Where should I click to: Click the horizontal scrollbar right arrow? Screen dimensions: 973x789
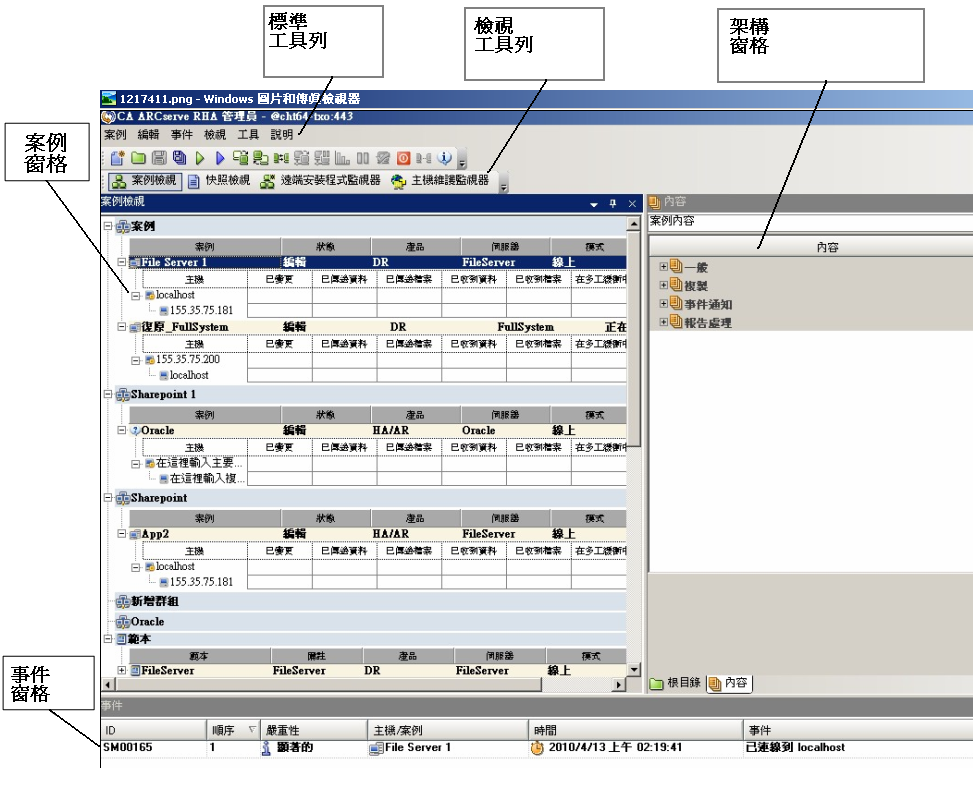coord(619,685)
